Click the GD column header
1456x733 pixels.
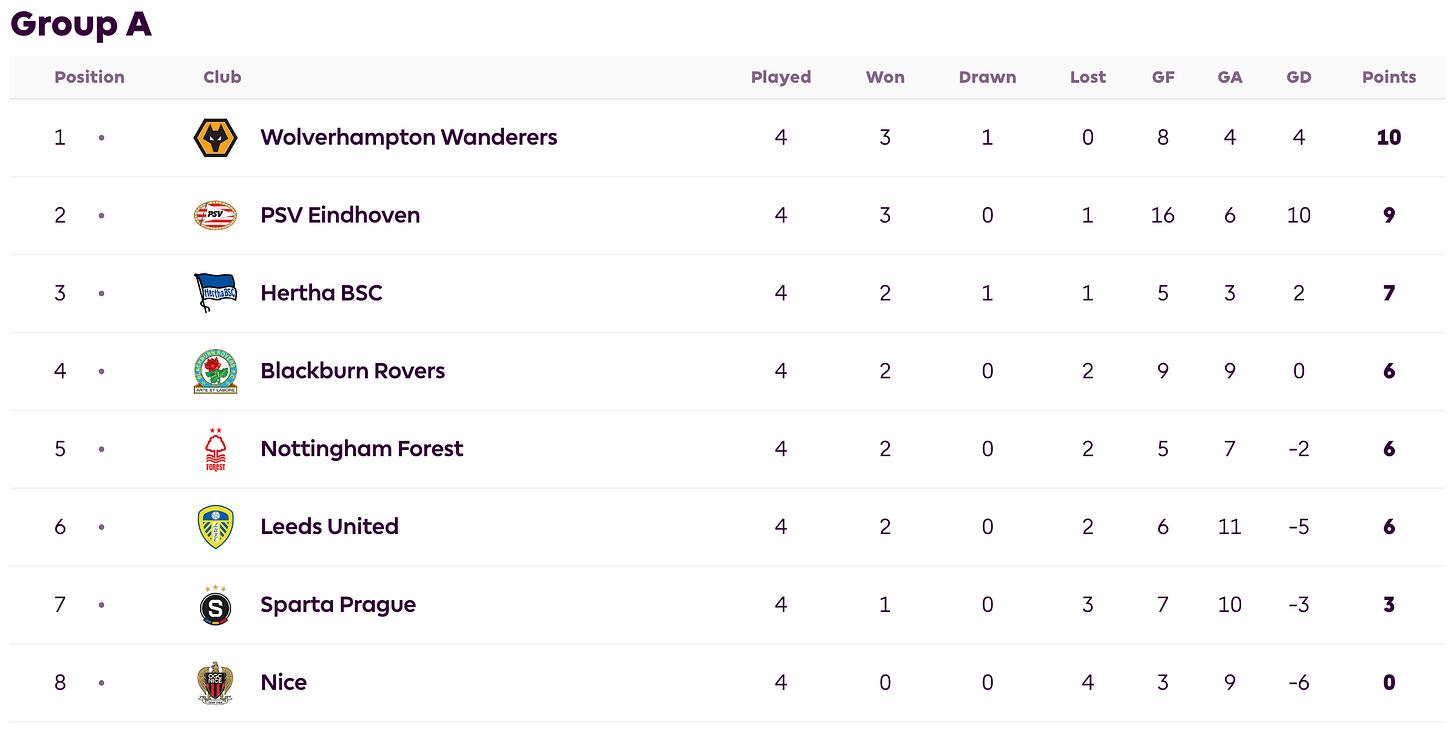tap(1299, 77)
